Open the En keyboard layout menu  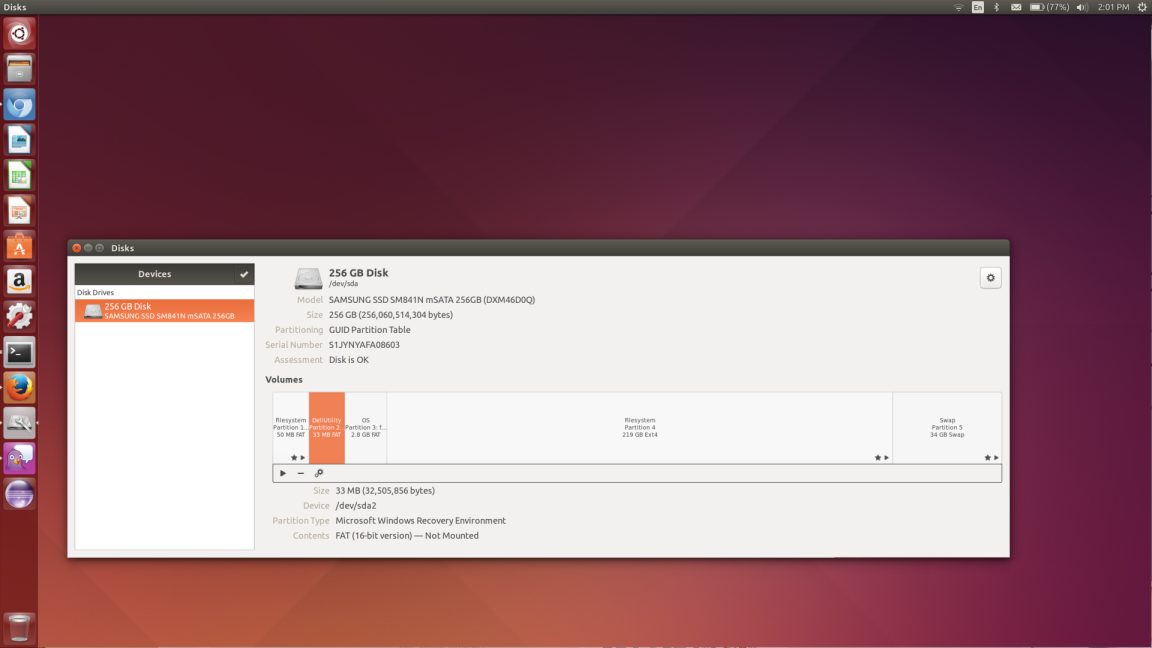click(977, 7)
